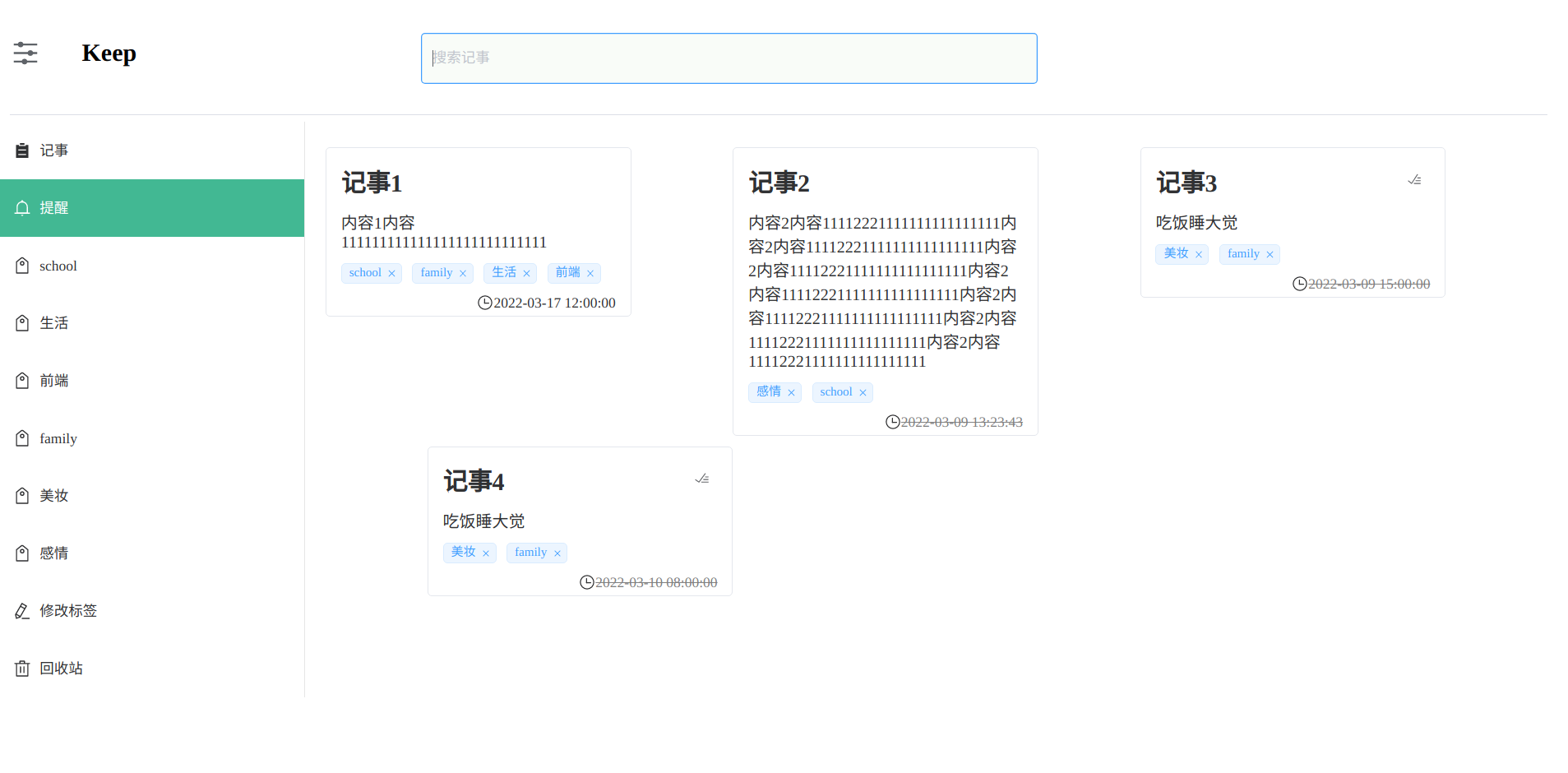Toggle the completion checkmark on 记事3
The width and height of the screenshot is (1568, 773).
[x=1413, y=179]
